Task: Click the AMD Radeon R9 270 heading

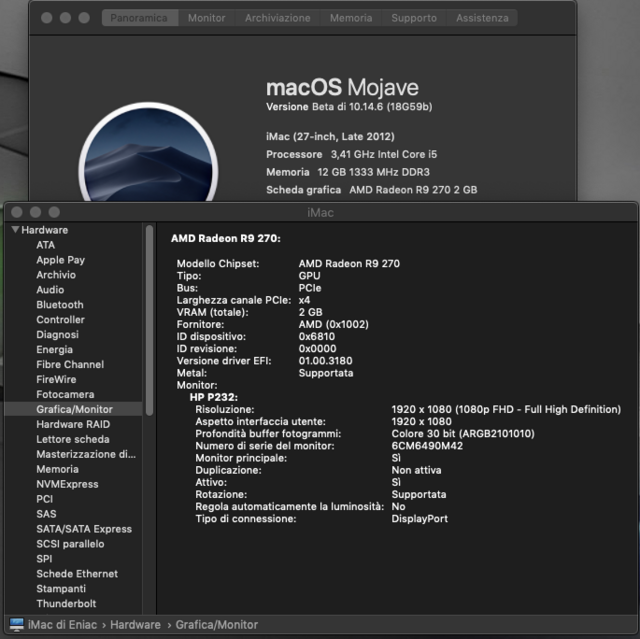Action: pyautogui.click(x=225, y=238)
